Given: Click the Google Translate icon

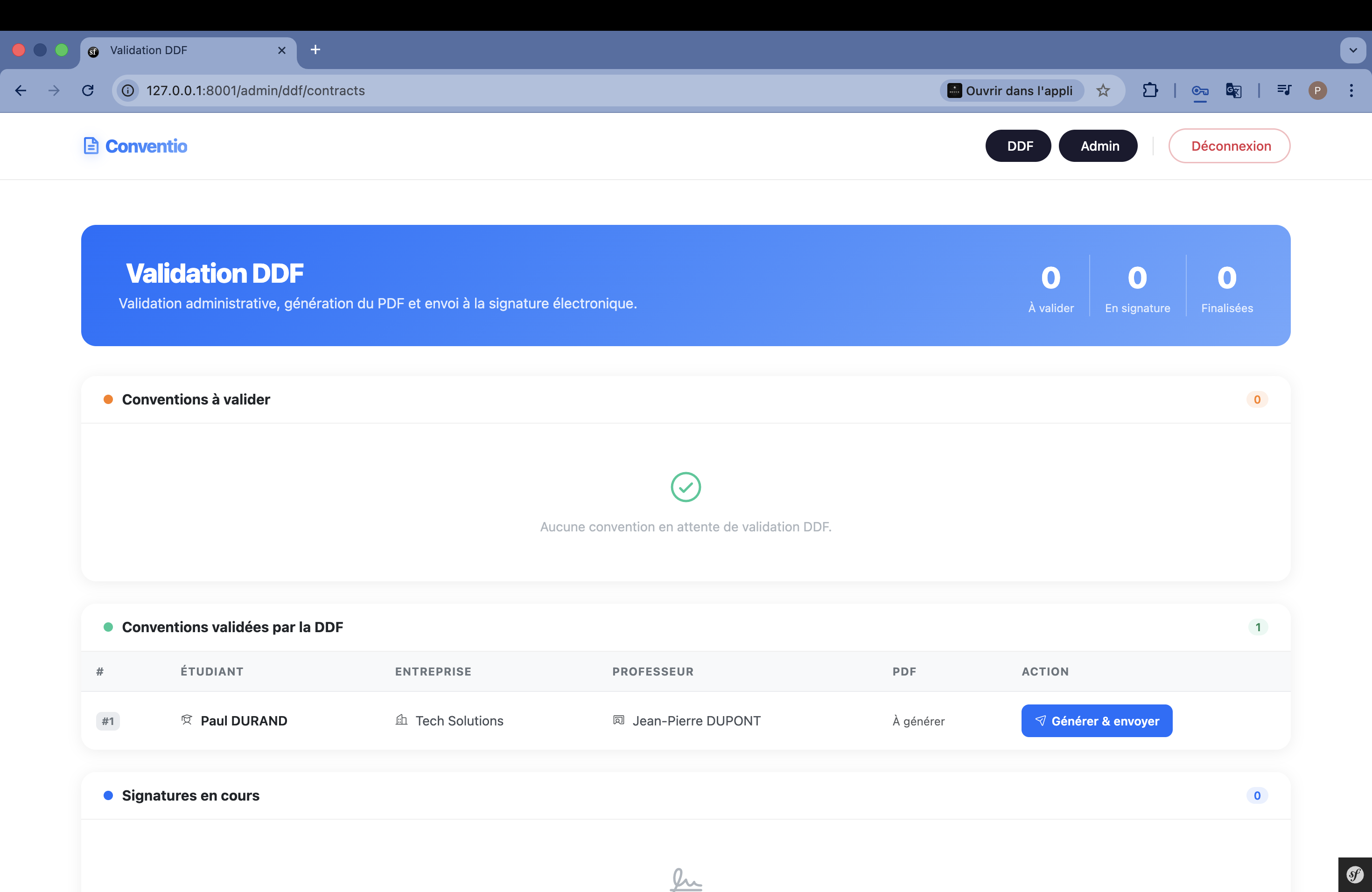Looking at the screenshot, I should 1234,91.
